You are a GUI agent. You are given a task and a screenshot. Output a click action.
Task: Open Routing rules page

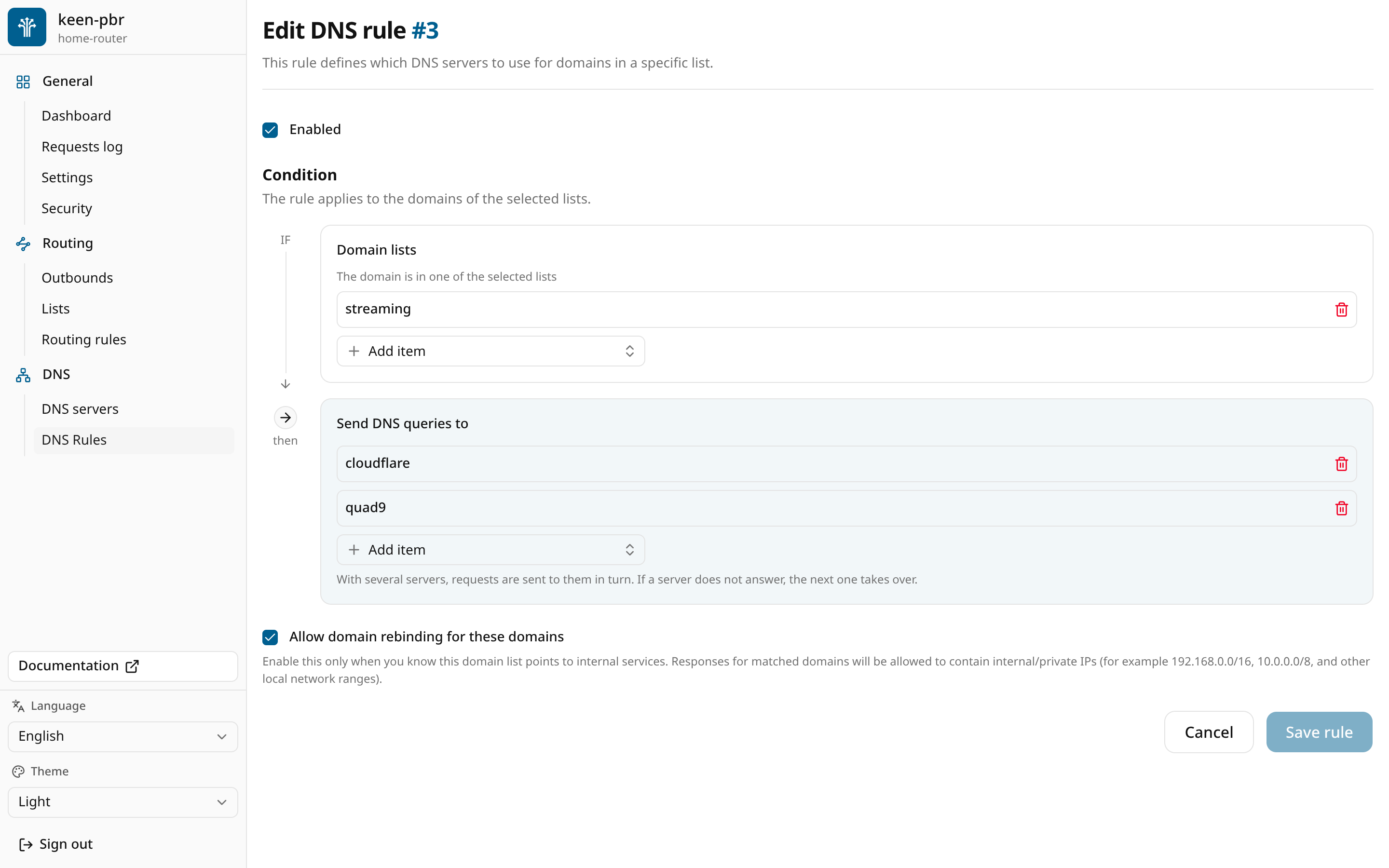[x=134, y=340]
